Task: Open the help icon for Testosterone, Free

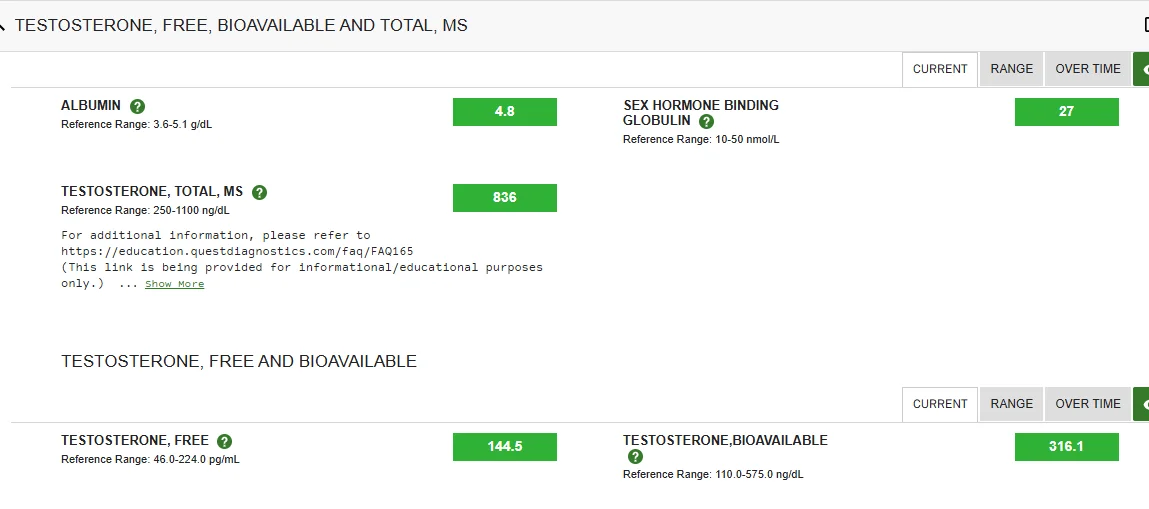Action: (x=225, y=441)
